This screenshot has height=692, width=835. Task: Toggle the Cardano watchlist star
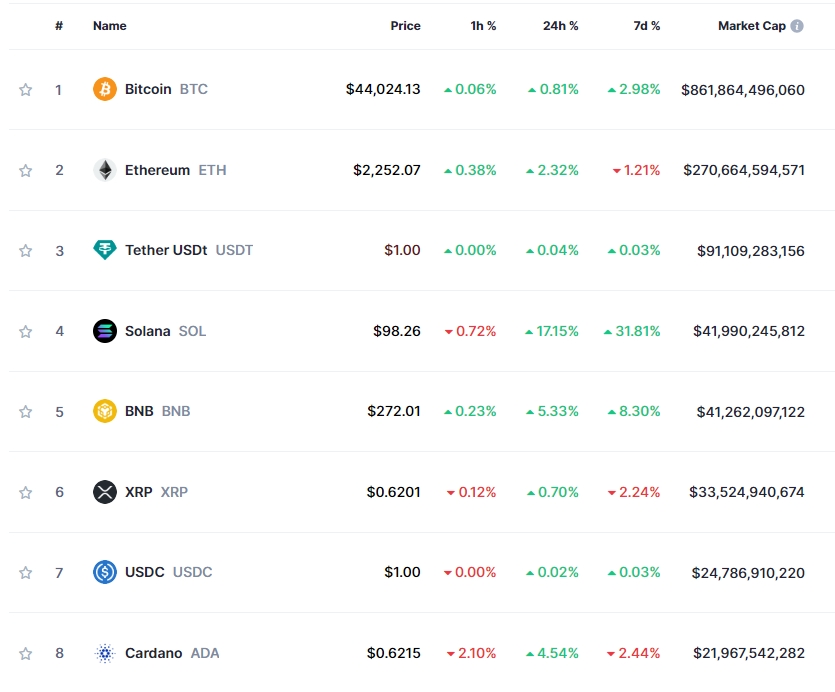[25, 653]
